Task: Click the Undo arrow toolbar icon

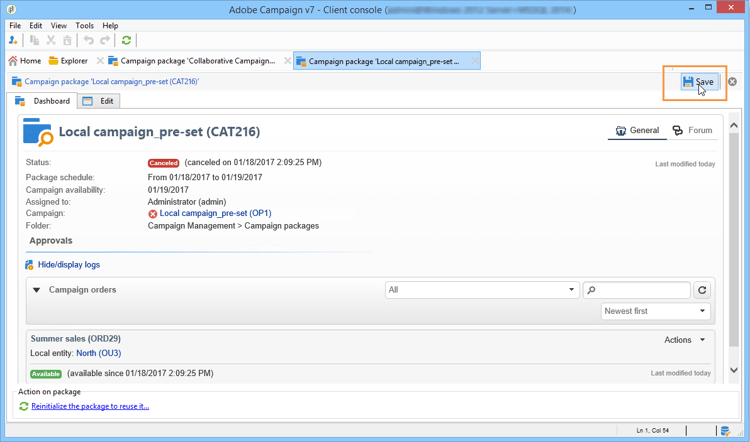Action: [x=88, y=40]
